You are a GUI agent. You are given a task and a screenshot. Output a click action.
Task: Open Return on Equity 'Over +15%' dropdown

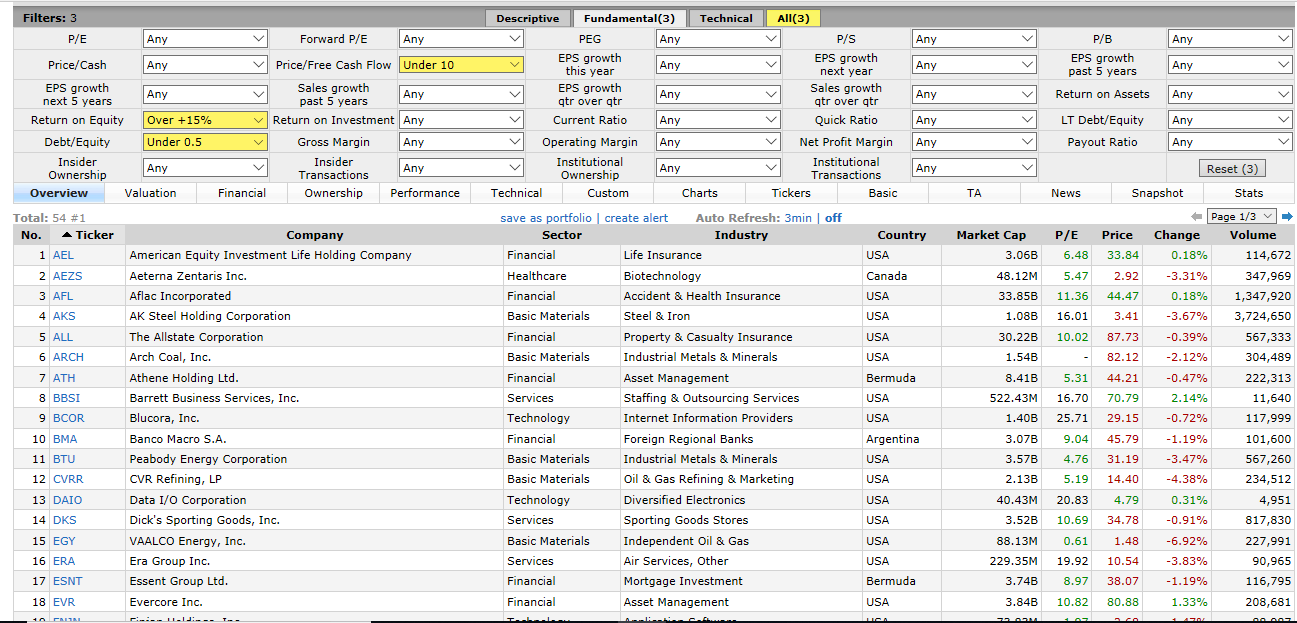(205, 120)
